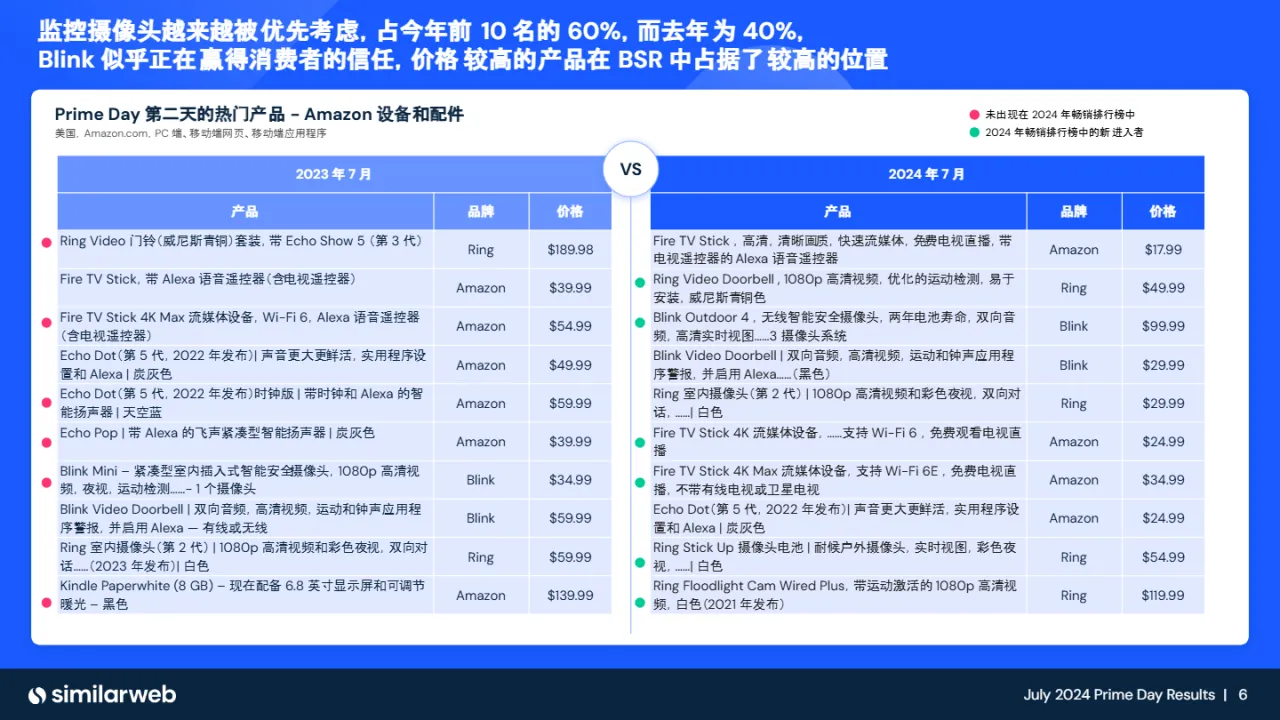Click the $139.99 price for Kindle Paperwhite

tap(570, 595)
